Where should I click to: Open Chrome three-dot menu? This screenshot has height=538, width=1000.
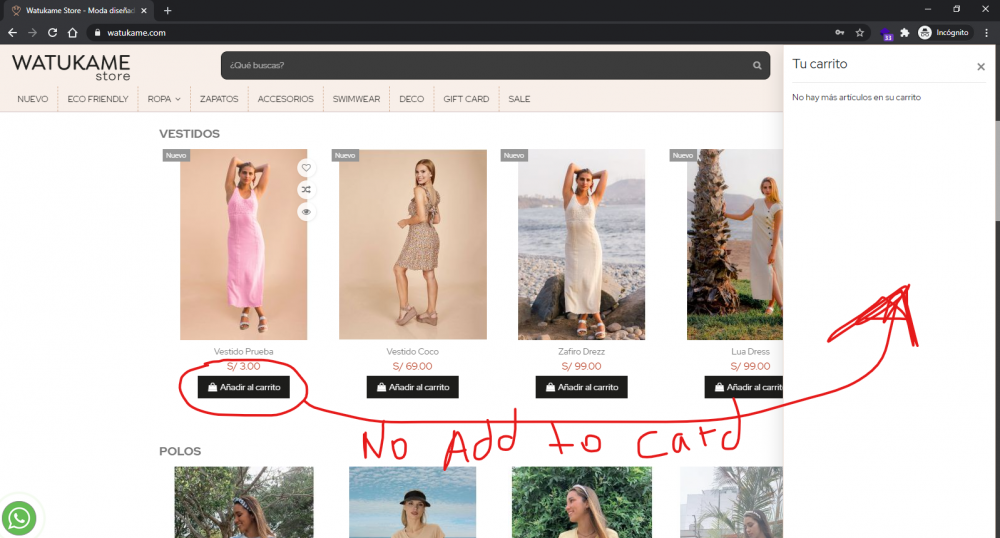point(987,33)
